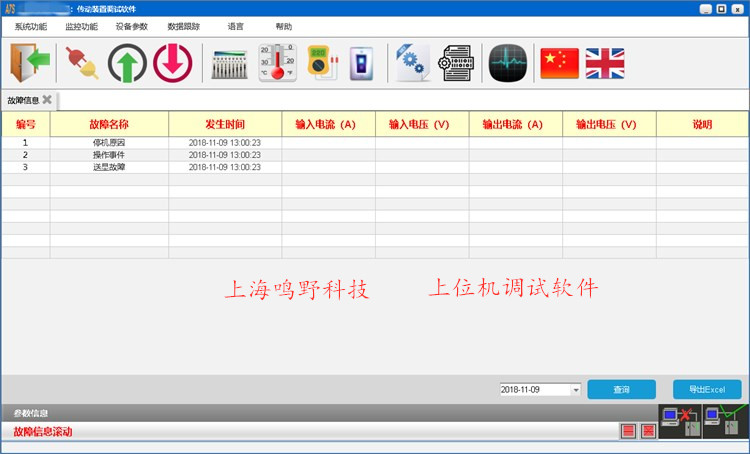The width and height of the screenshot is (750, 454).
Task: Click the binary document with gear icon
Action: (x=456, y=63)
